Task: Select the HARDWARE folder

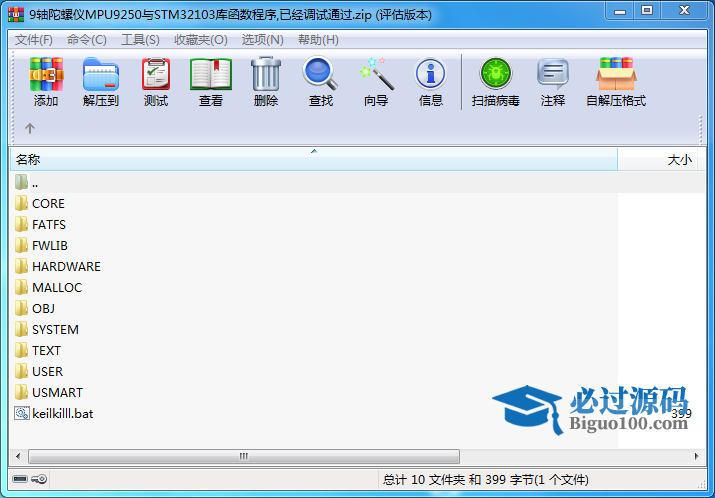Action: (57, 266)
